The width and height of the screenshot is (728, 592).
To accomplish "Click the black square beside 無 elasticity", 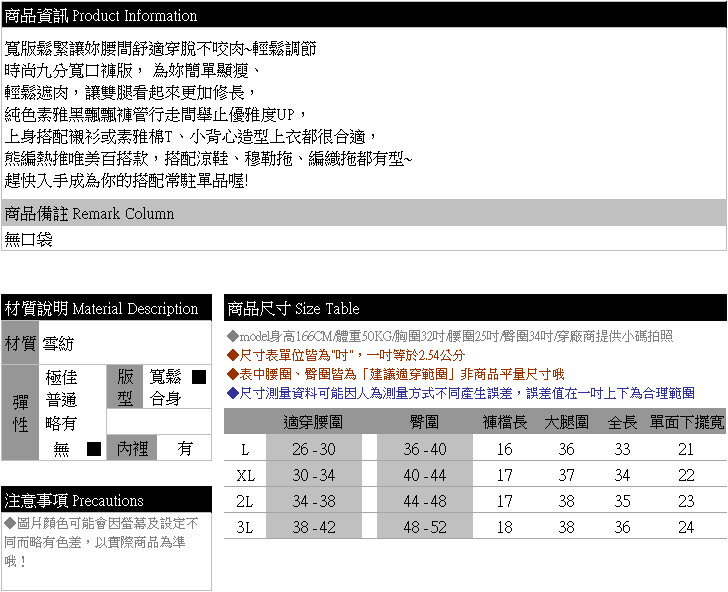I will [94, 449].
